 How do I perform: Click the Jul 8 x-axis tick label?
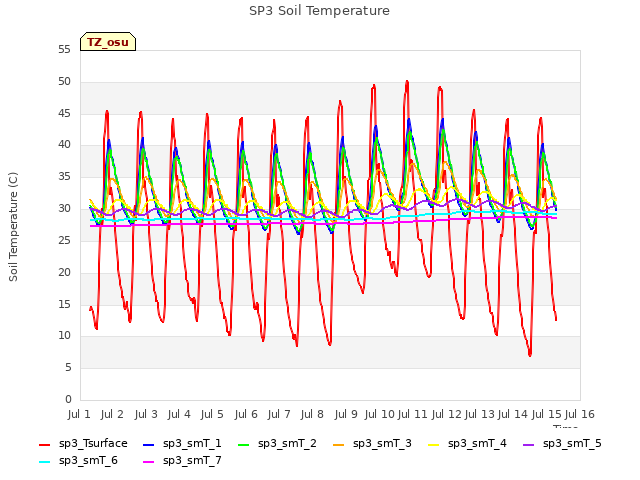pyautogui.click(x=312, y=414)
